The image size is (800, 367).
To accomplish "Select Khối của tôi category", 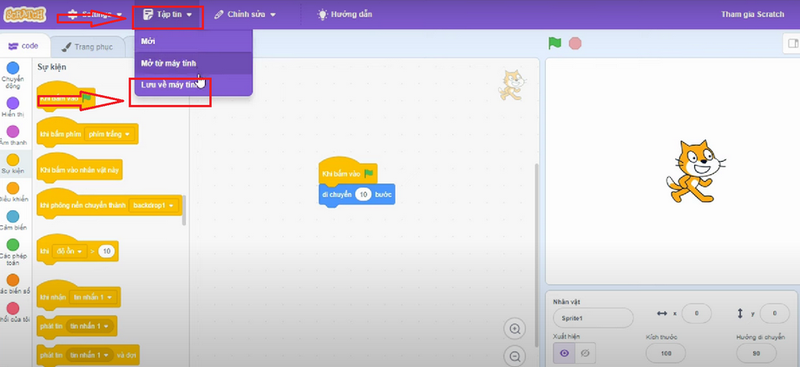I will coord(13,312).
